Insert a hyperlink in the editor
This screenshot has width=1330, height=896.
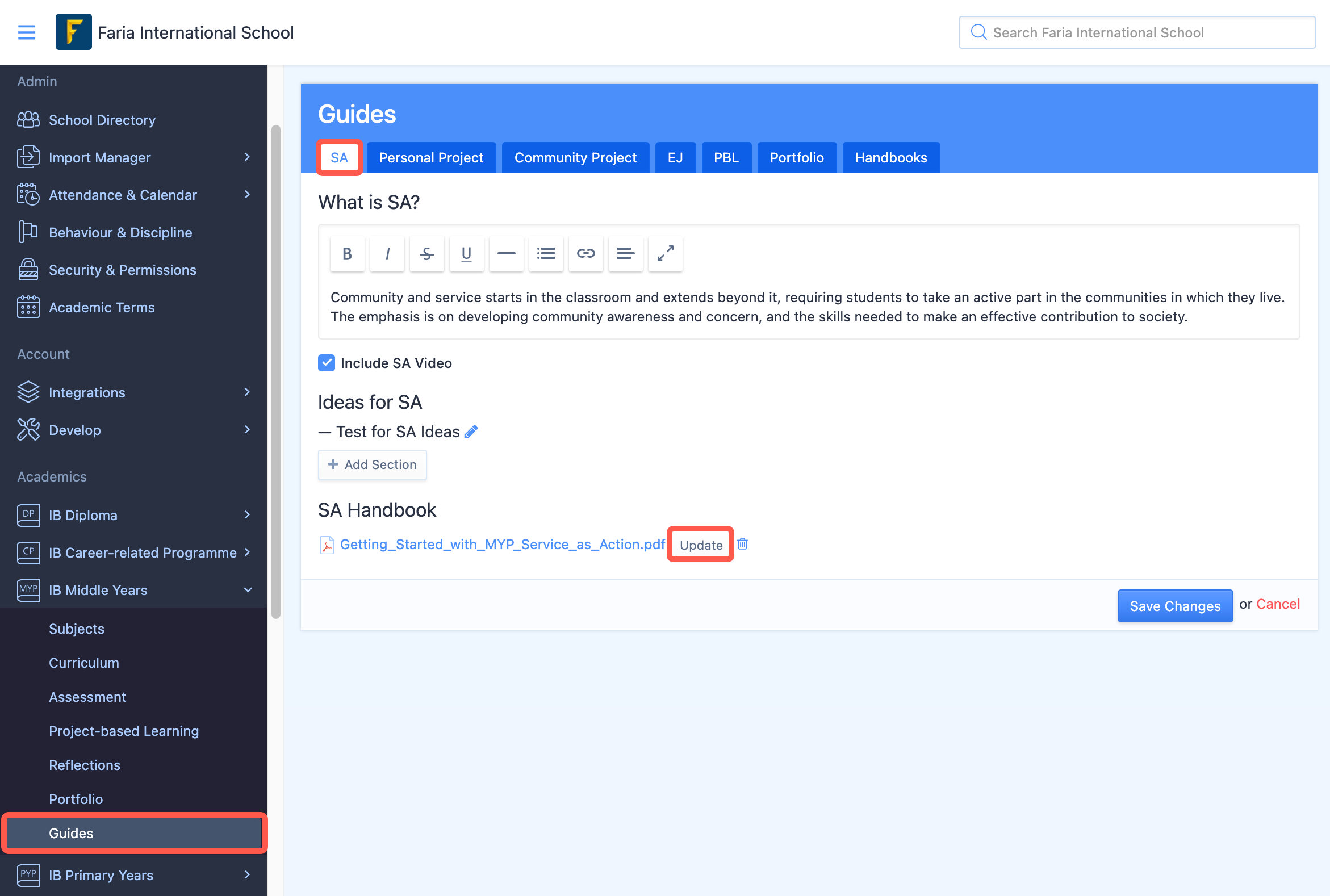585,254
